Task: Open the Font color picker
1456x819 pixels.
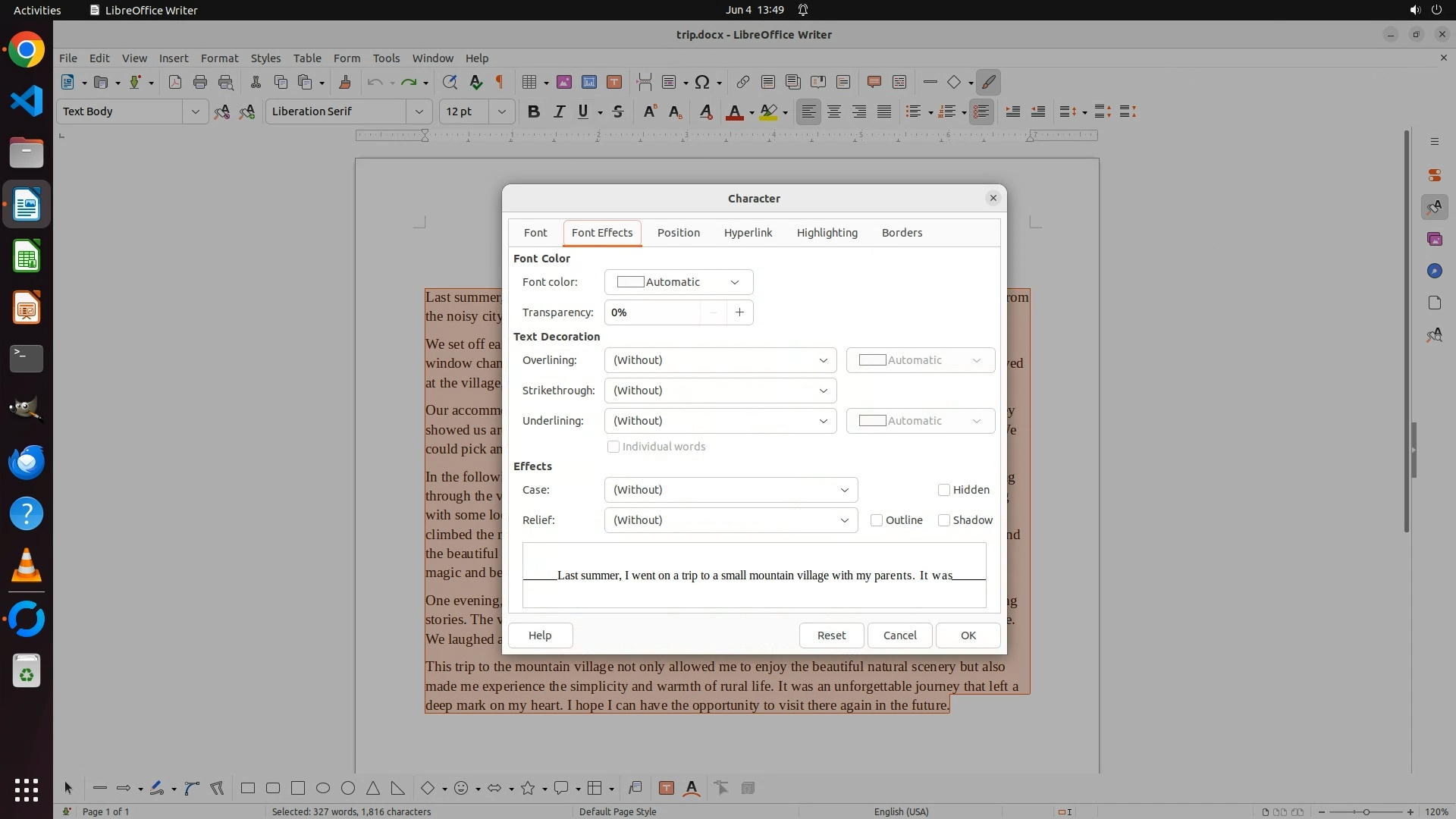Action: [678, 282]
